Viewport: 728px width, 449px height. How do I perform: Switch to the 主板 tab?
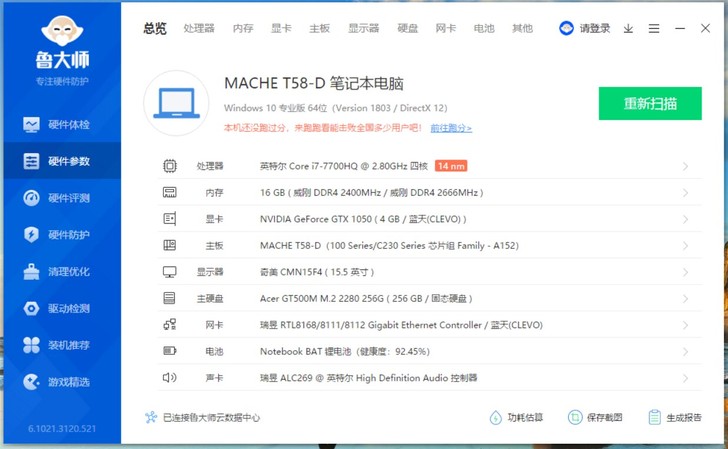pyautogui.click(x=319, y=28)
